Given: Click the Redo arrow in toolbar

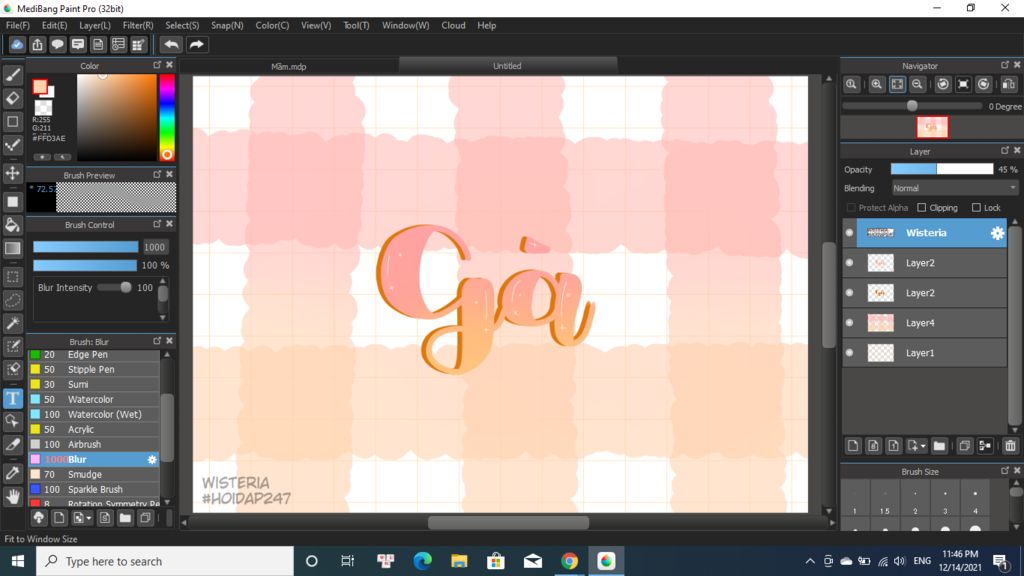Looking at the screenshot, I should 196,44.
